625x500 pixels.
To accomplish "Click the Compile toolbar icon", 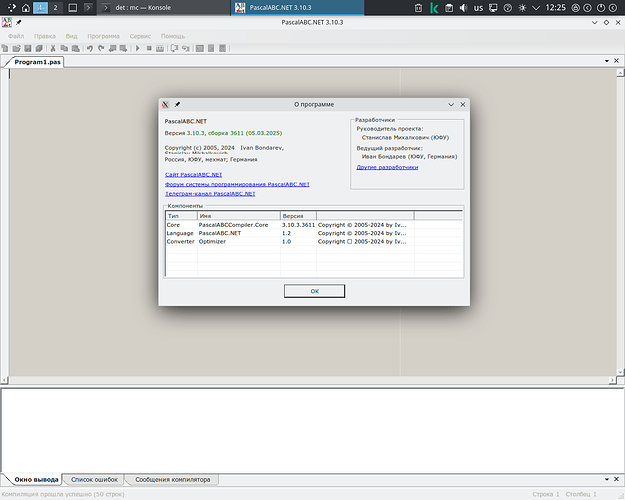I will [160, 48].
